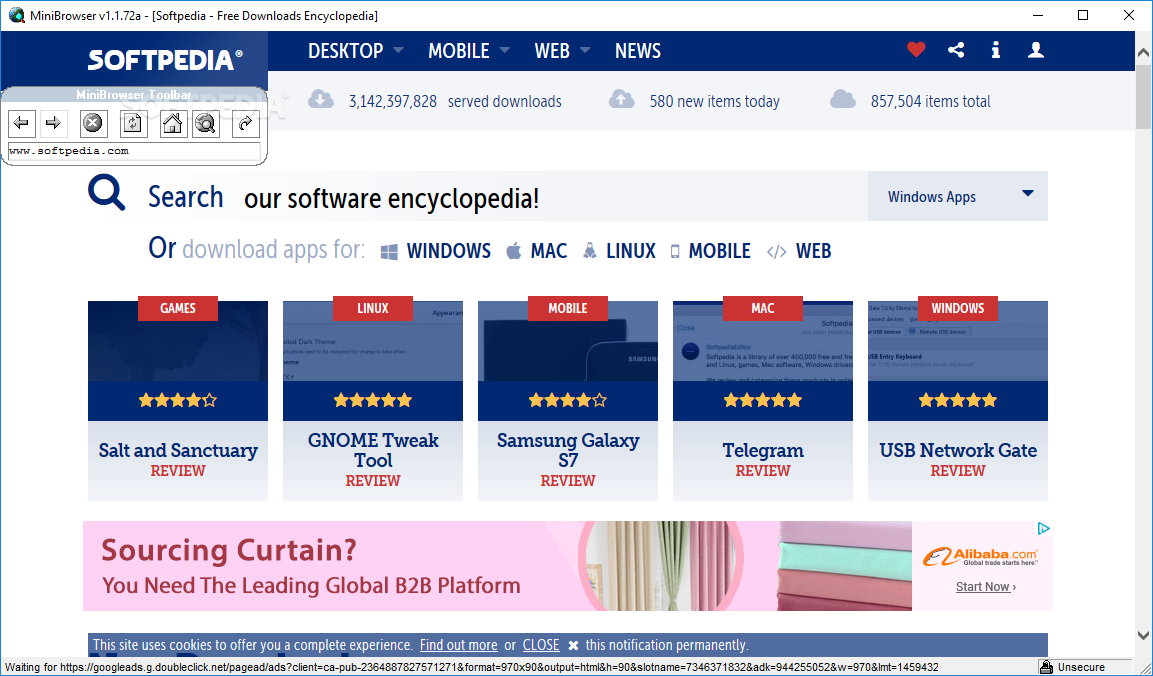The image size is (1153, 676).
Task: Click the Unsecure lock icon in status bar
Action: 1046,667
